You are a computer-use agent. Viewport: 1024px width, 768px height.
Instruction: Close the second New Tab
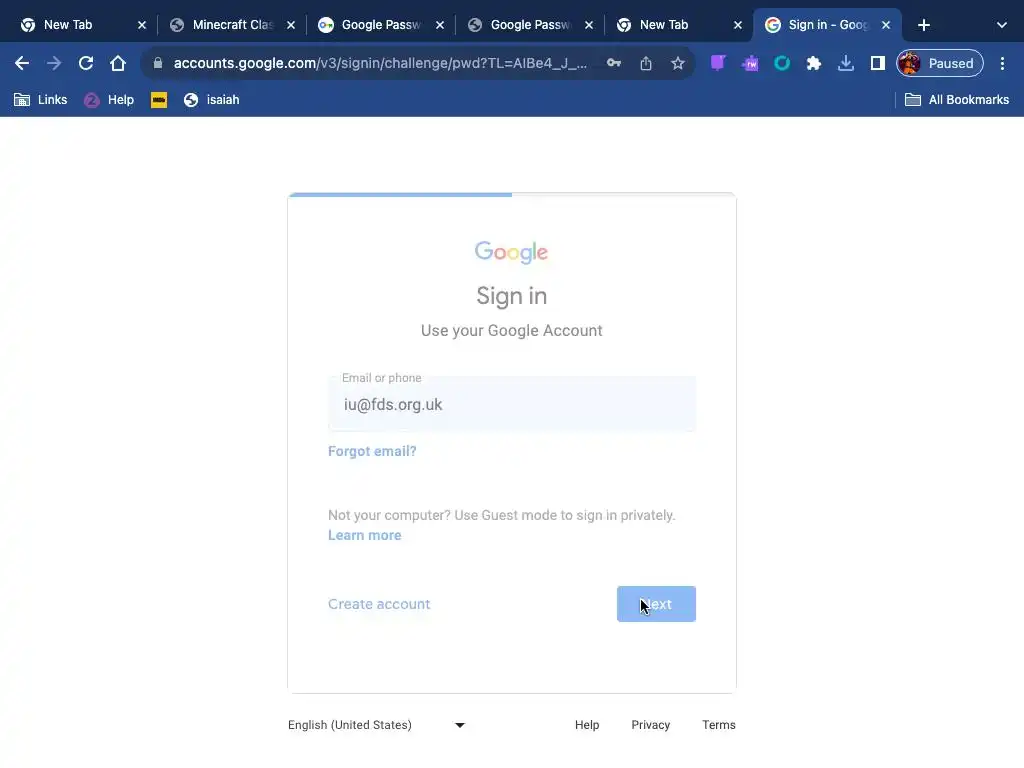click(x=737, y=25)
